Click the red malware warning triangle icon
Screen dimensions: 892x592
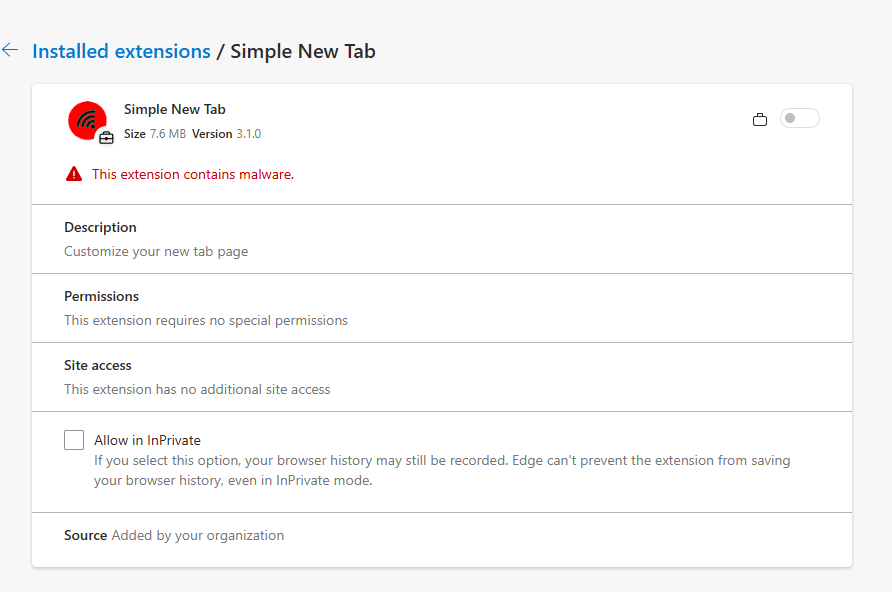click(74, 174)
